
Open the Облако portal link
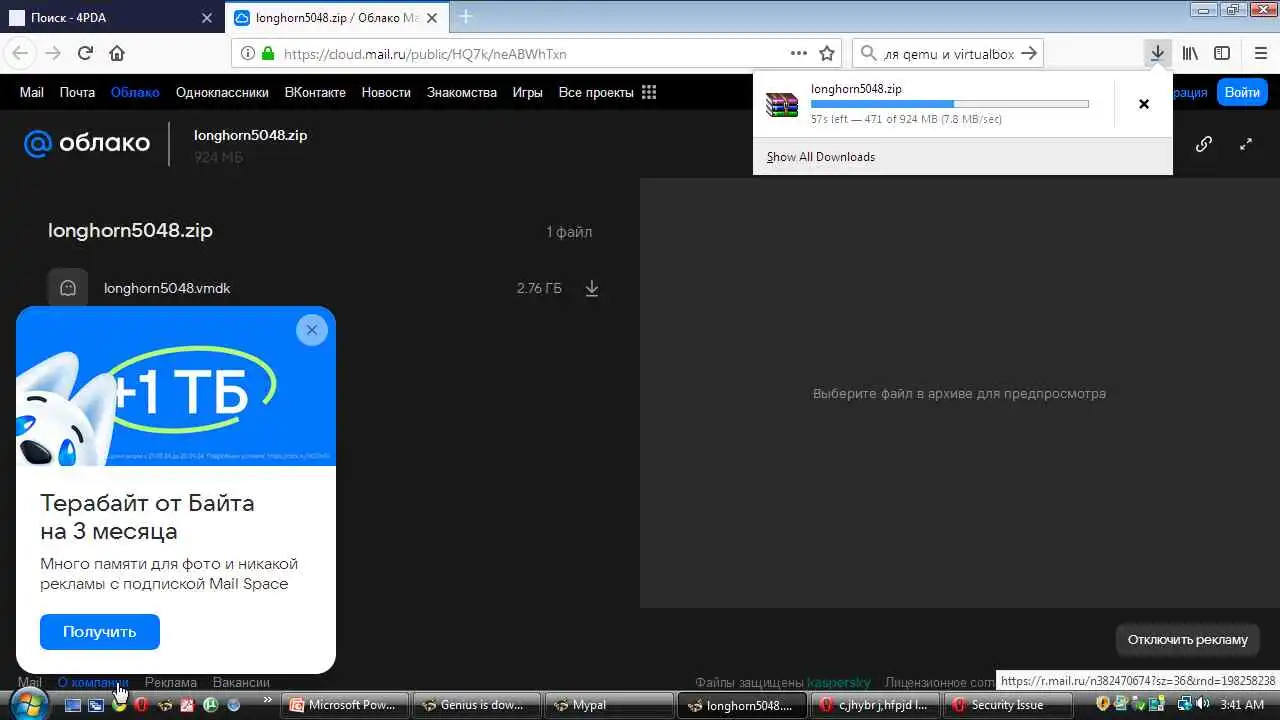tap(135, 92)
